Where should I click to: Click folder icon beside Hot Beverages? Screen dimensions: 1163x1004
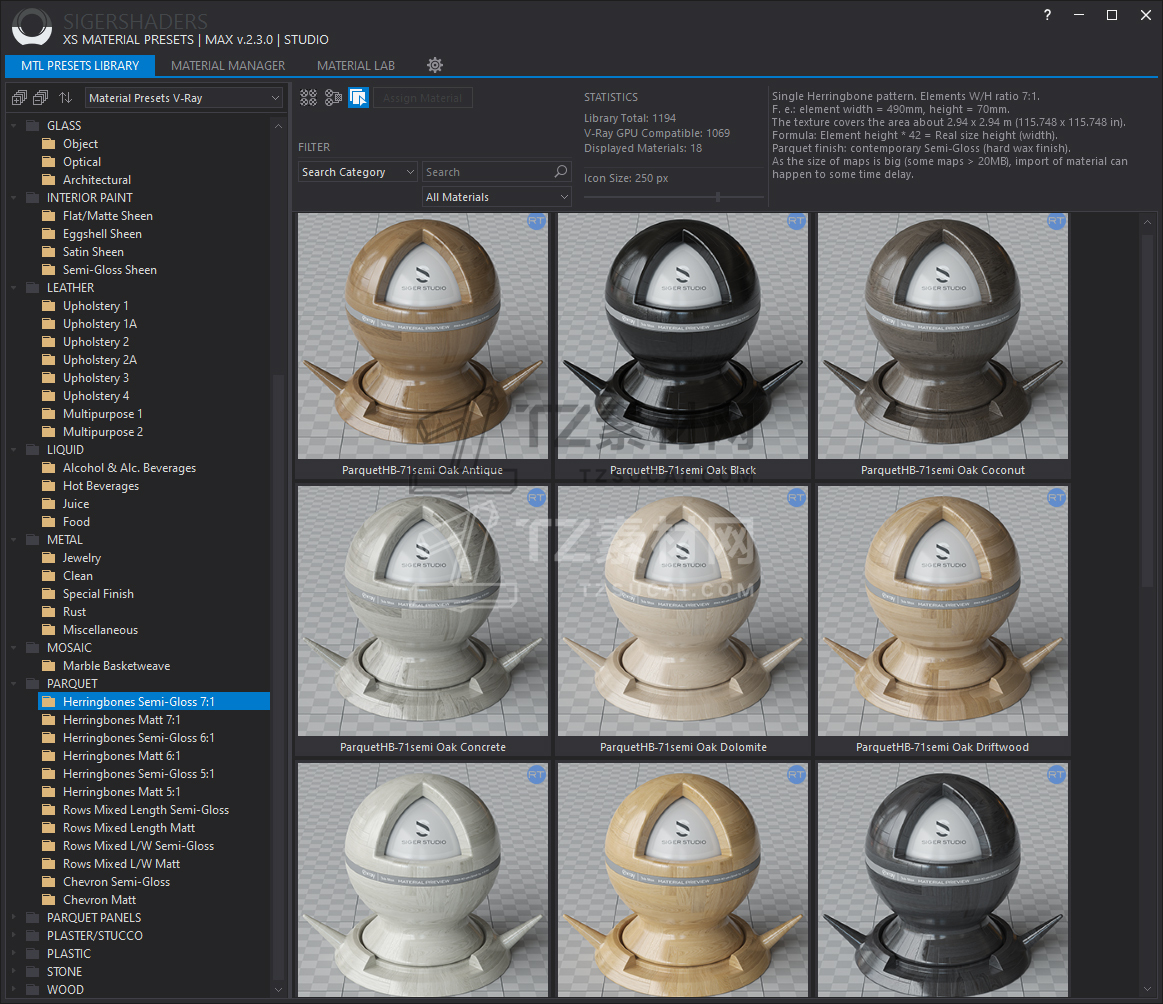pos(49,486)
